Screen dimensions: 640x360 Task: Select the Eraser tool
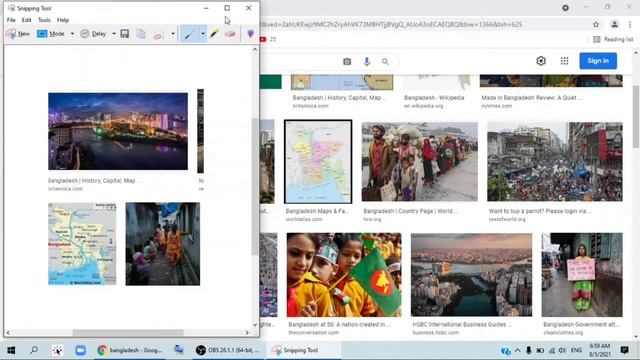[x=230, y=34]
